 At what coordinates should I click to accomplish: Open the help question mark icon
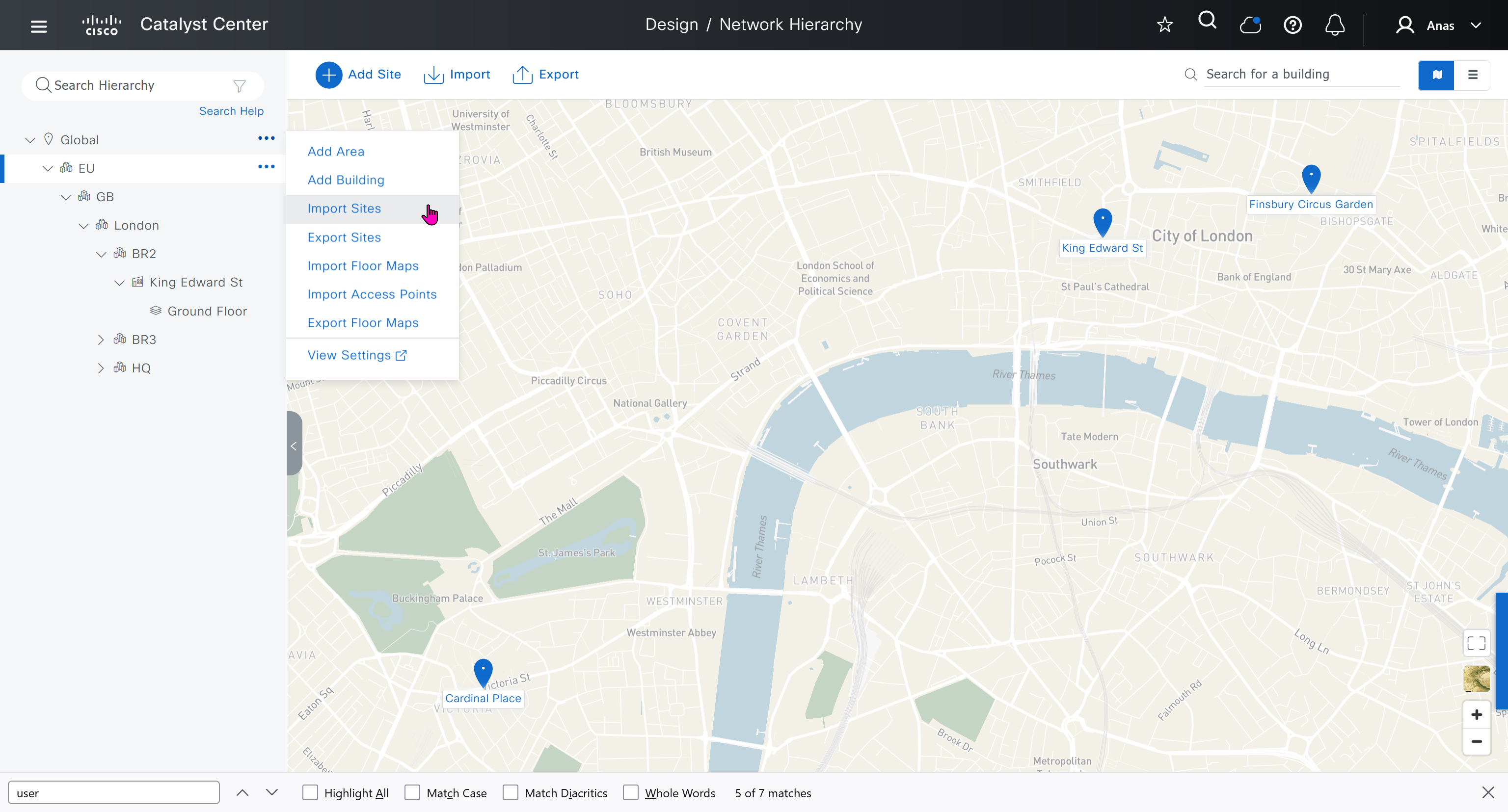click(x=1292, y=25)
